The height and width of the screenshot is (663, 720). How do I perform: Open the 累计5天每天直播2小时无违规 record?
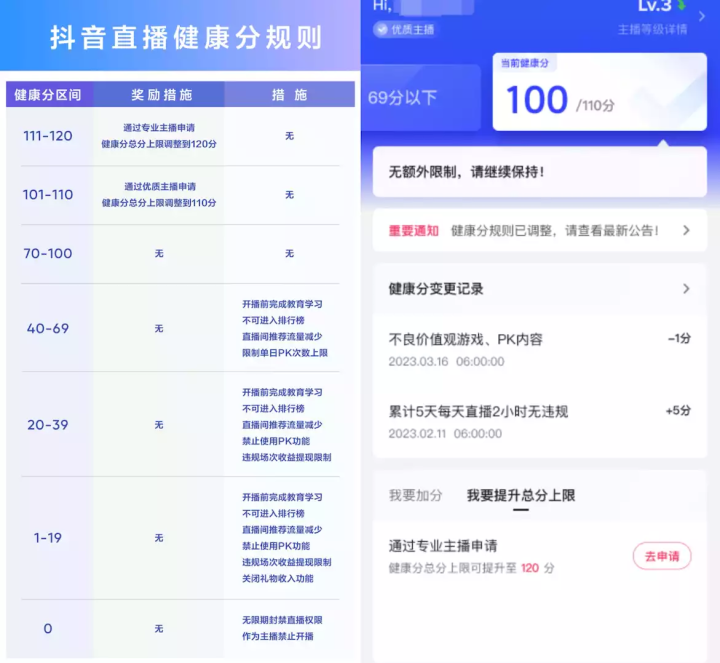tap(539, 420)
